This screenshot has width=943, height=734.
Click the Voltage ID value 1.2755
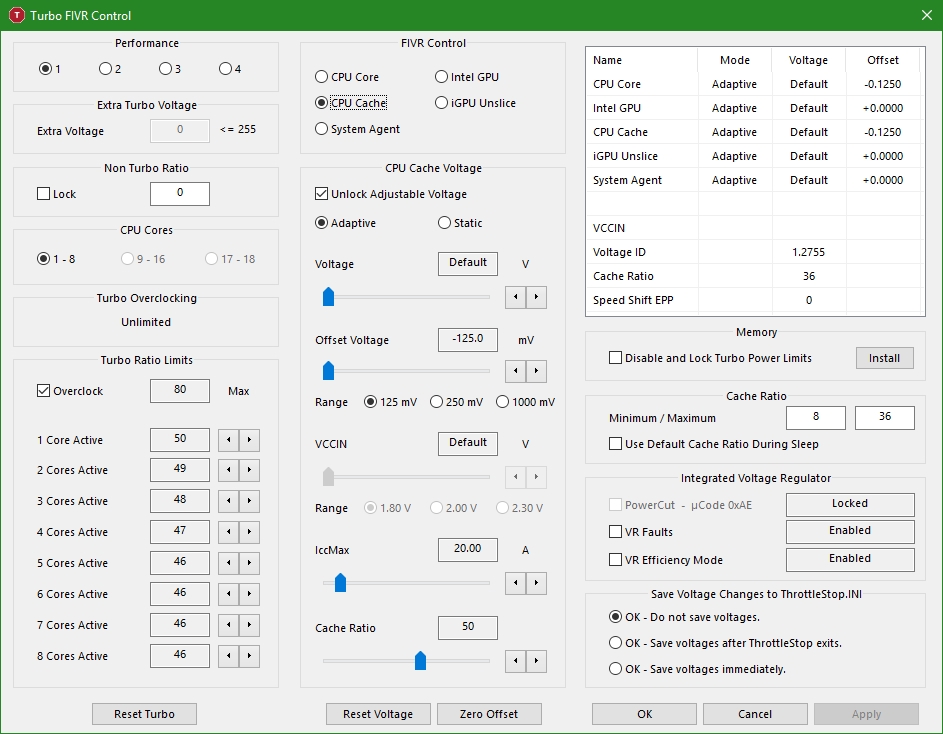pyautogui.click(x=808, y=252)
